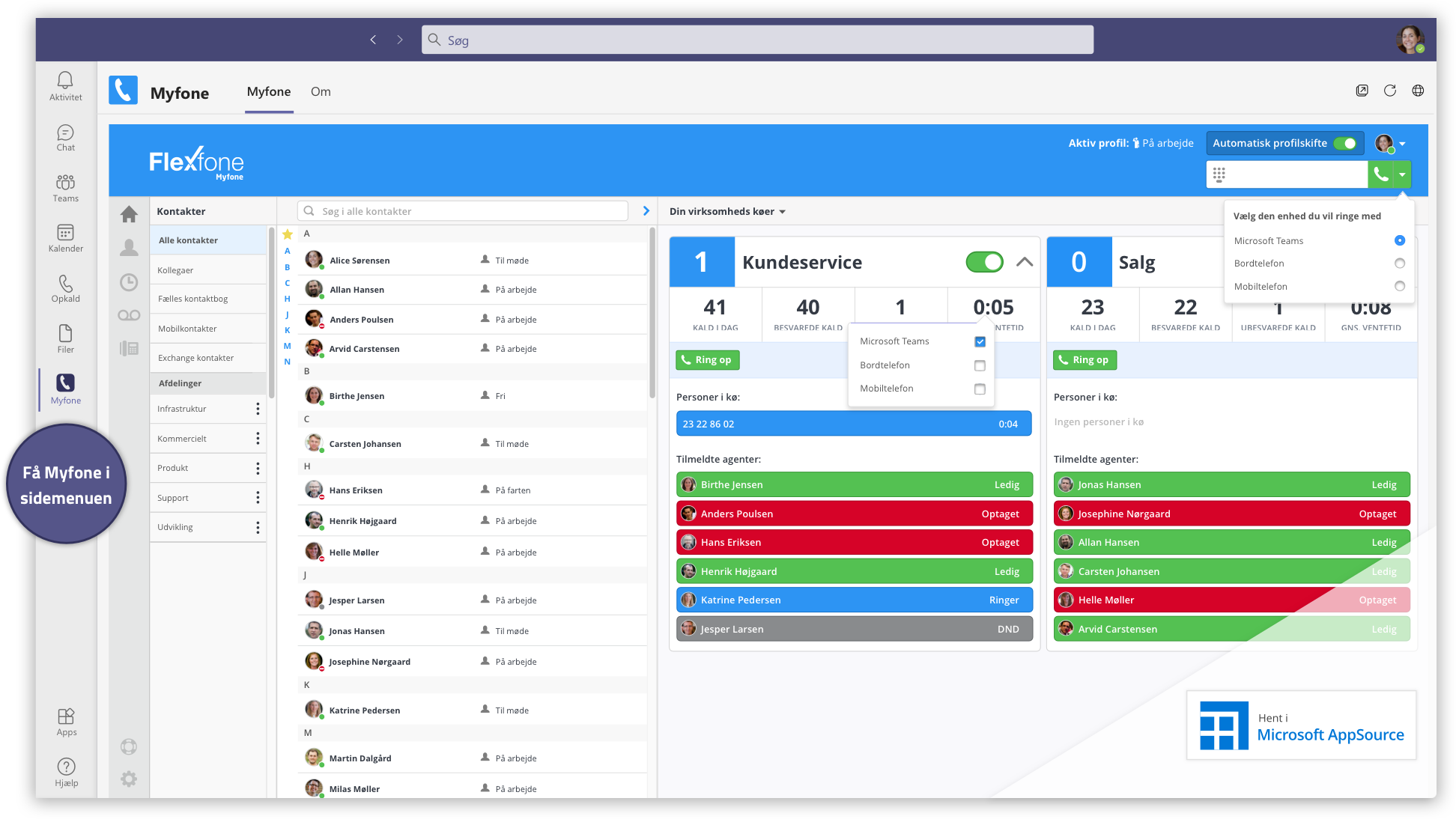Open Chat in the Teams sidebar
The height and width of the screenshot is (819, 1456).
click(66, 138)
